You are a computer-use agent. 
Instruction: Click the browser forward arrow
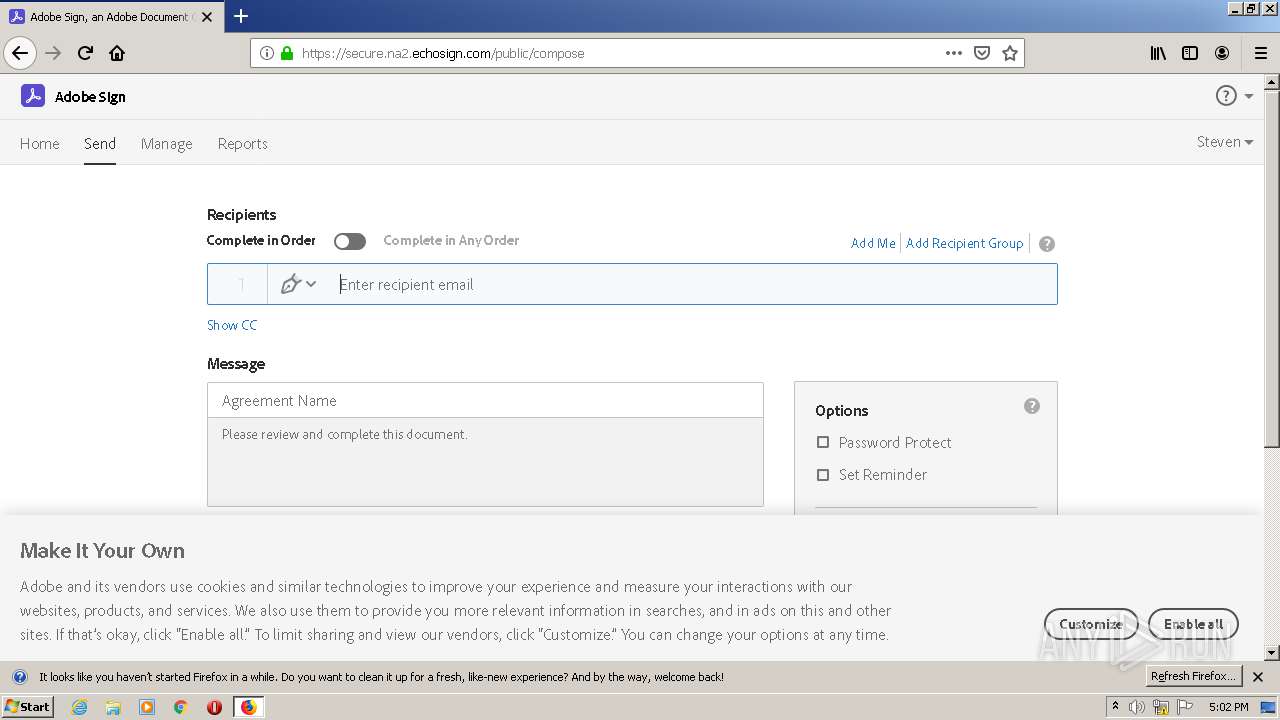tap(53, 53)
